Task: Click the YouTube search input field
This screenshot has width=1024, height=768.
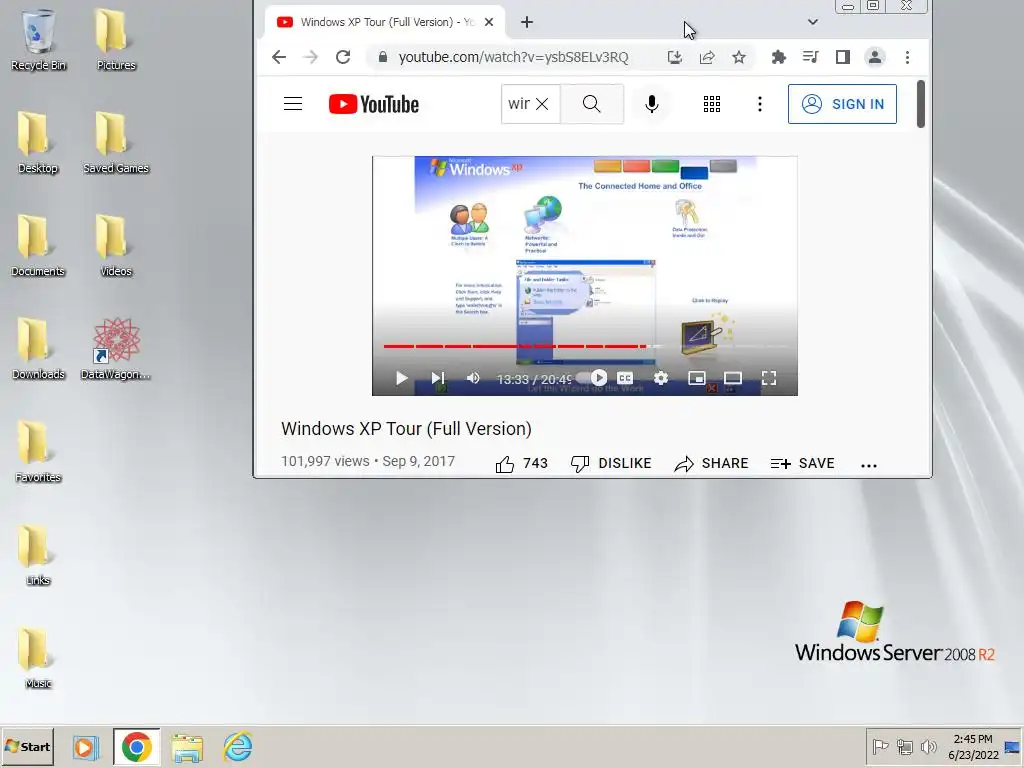Action: pyautogui.click(x=519, y=104)
